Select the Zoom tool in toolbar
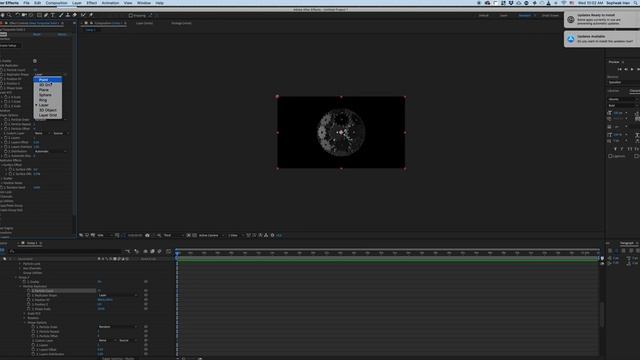 pos(9,15)
